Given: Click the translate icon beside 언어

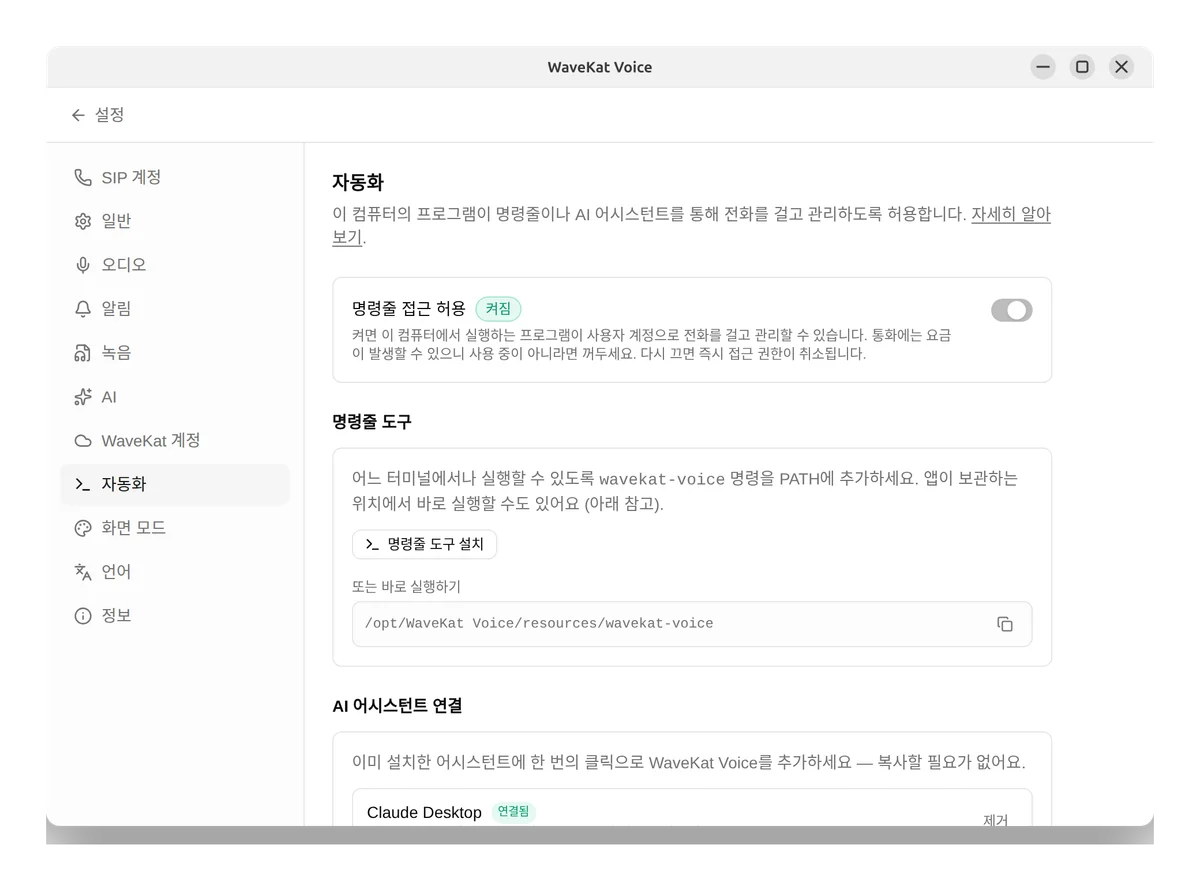Looking at the screenshot, I should 83,572.
